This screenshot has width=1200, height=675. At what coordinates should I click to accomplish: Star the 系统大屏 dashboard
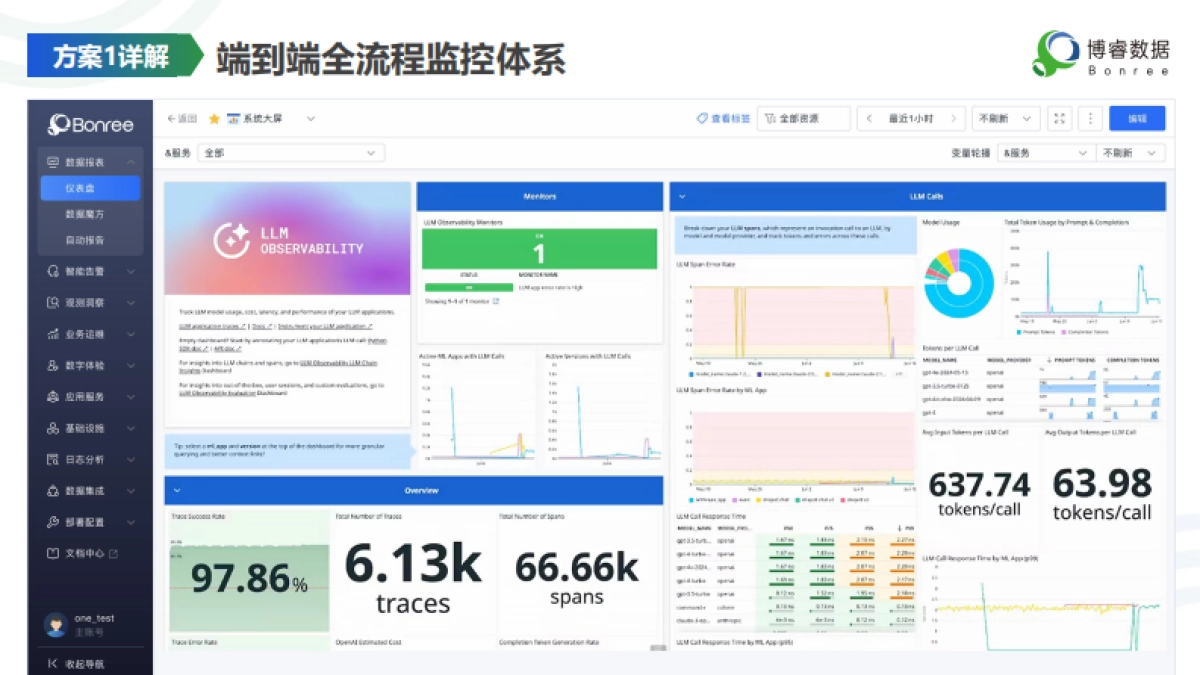click(216, 118)
